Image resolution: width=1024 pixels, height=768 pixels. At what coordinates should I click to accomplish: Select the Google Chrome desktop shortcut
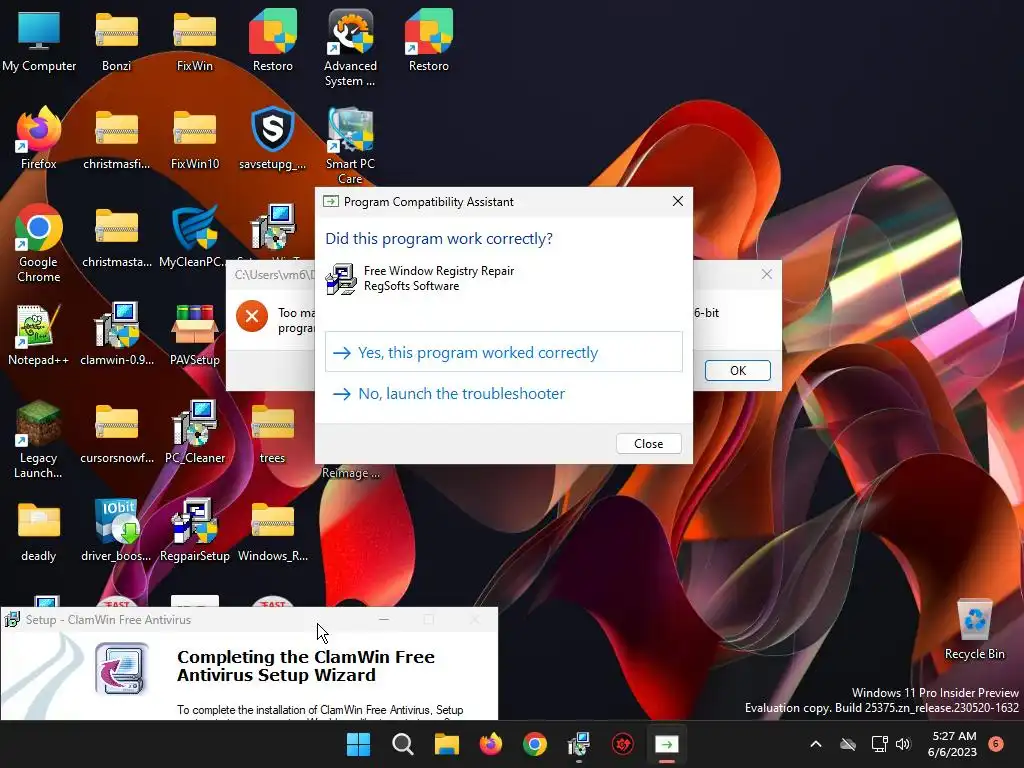39,243
